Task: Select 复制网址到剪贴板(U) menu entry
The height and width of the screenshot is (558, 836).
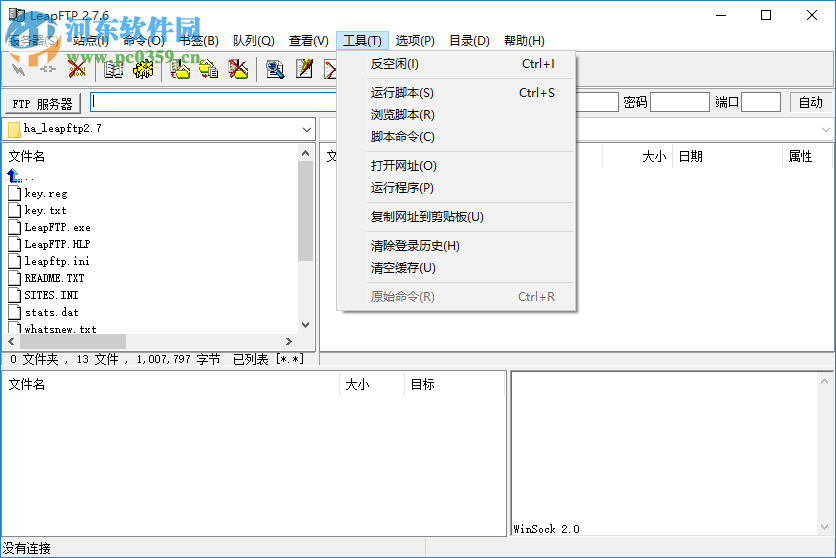Action: [x=456, y=217]
